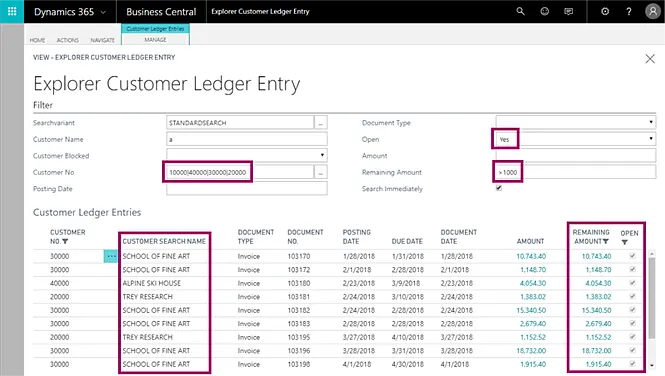Select TREY RESEARCH cell for document 103181

click(x=148, y=297)
